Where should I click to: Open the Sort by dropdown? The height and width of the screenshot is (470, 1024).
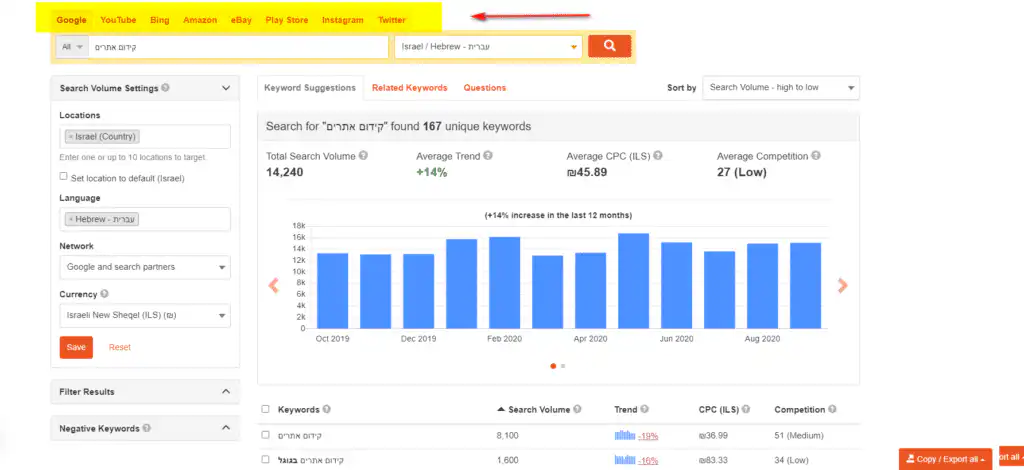(780, 88)
